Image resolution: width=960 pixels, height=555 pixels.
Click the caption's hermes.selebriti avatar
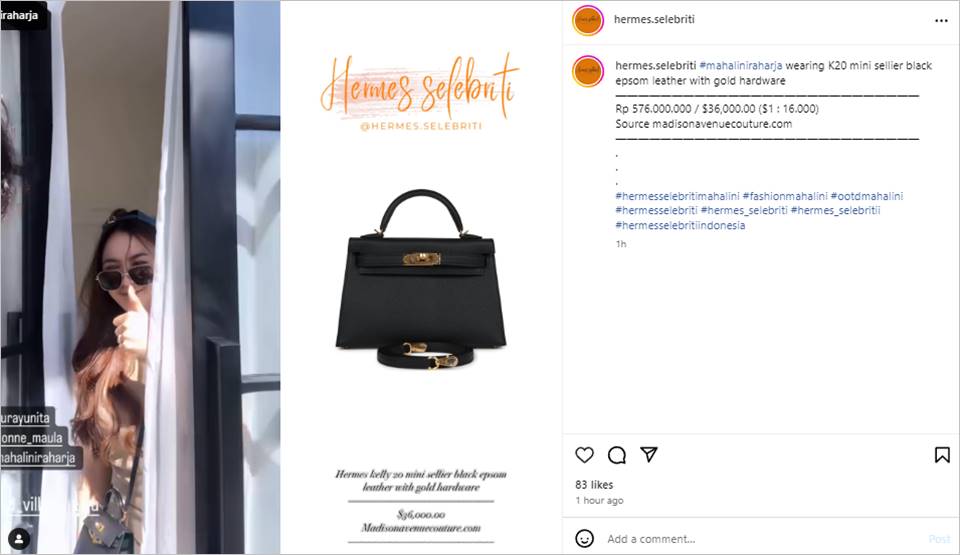coord(587,71)
